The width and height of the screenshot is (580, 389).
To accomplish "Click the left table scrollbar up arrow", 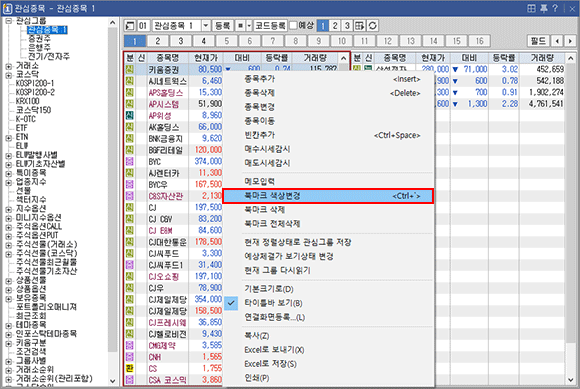I will [x=344, y=58].
